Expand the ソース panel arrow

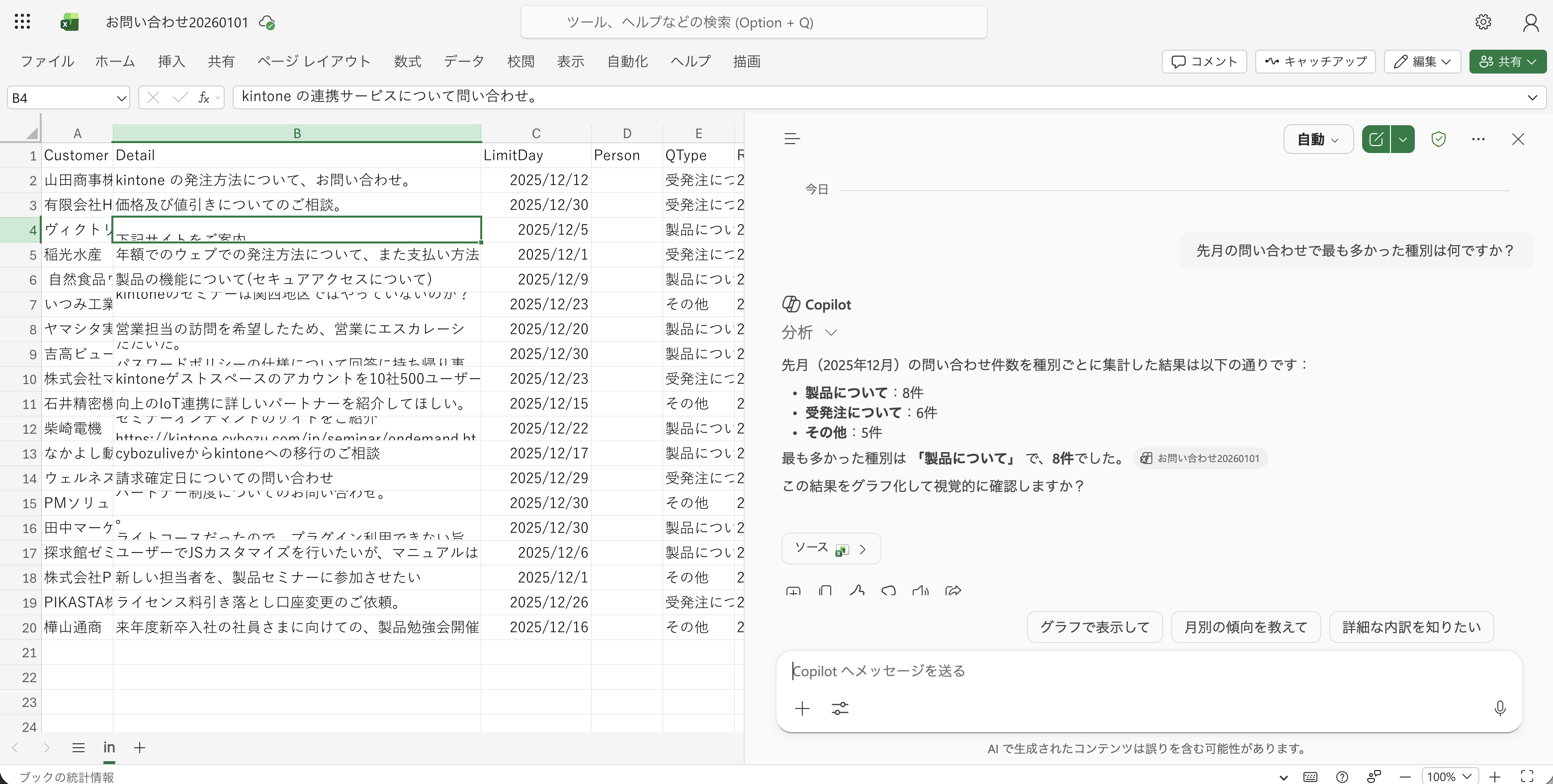(863, 549)
